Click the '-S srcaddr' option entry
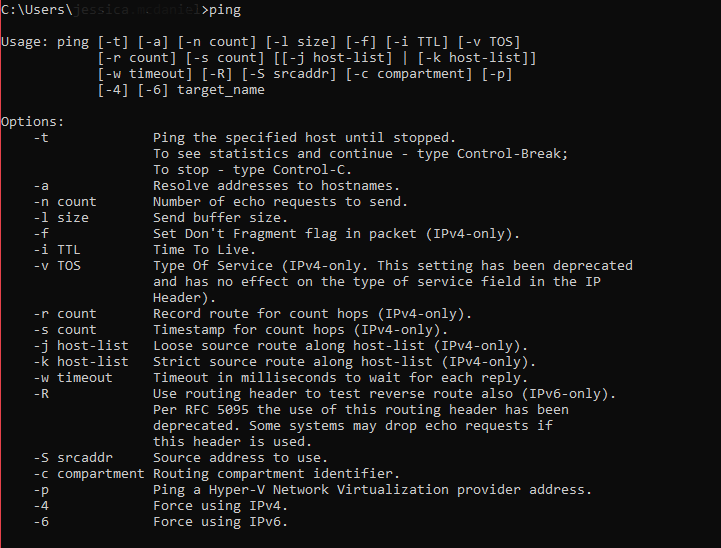721x548 pixels. pos(73,458)
